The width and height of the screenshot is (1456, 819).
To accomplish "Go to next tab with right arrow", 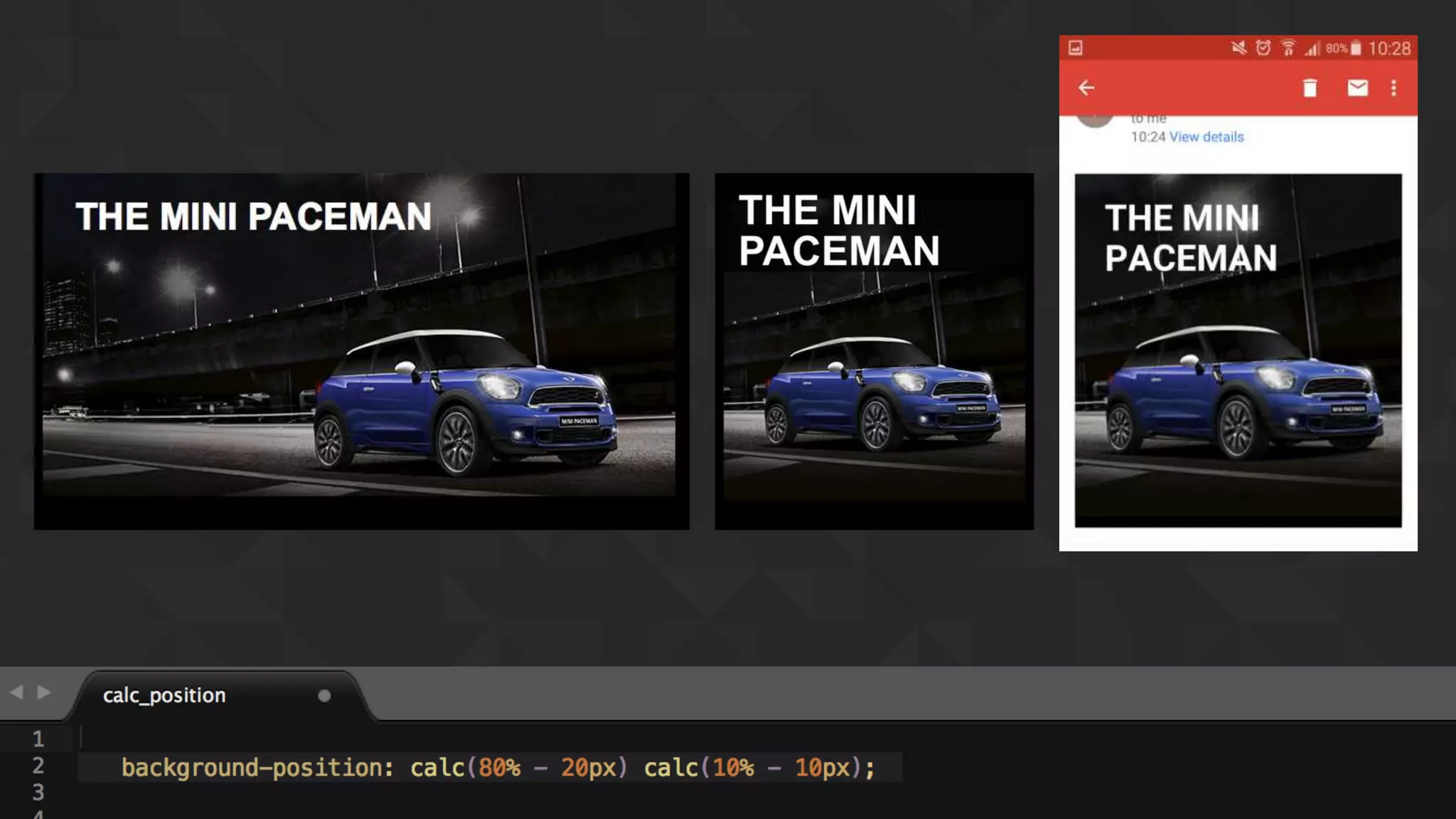I will [x=44, y=692].
